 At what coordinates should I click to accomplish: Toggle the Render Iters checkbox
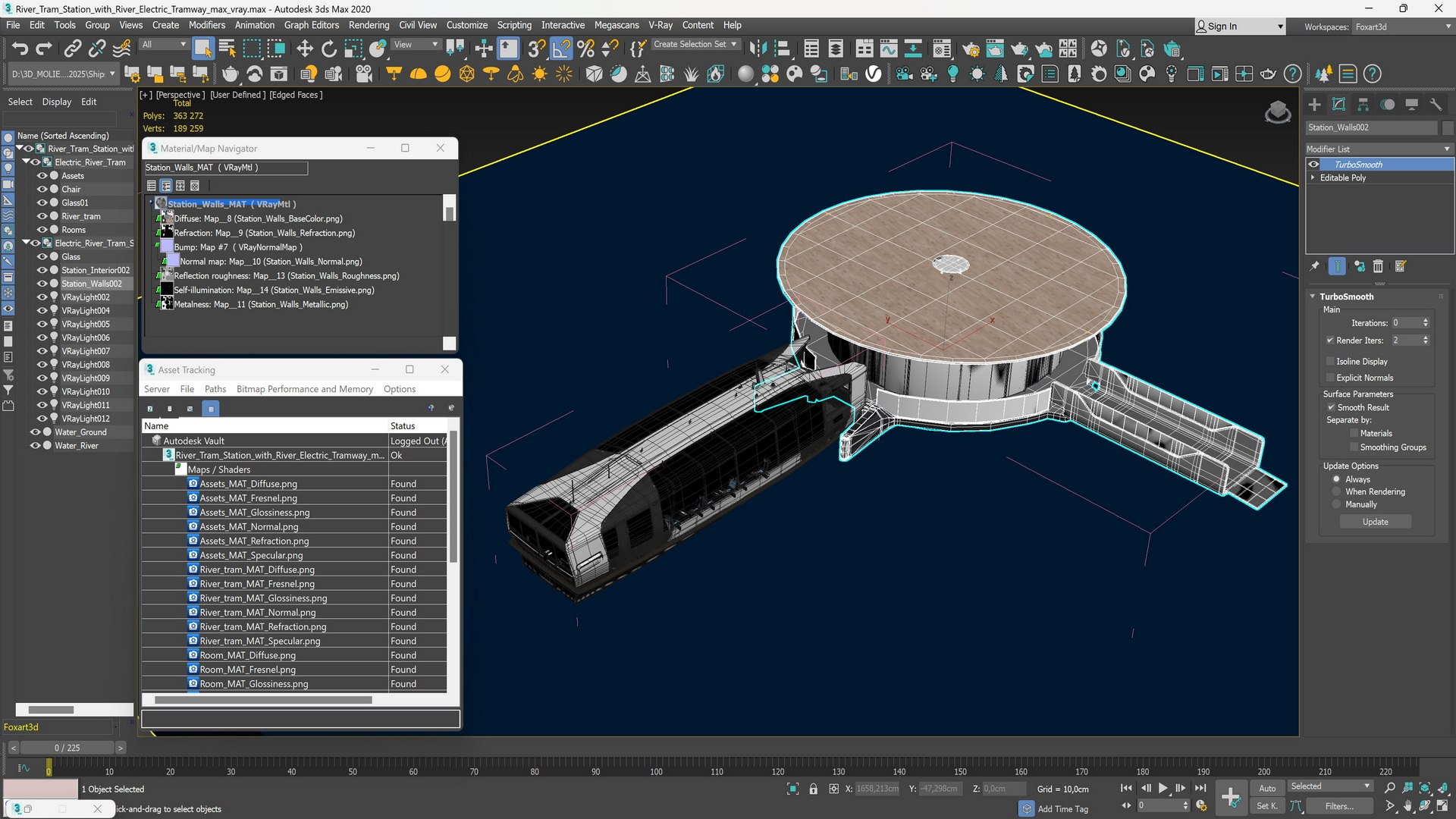[1330, 340]
